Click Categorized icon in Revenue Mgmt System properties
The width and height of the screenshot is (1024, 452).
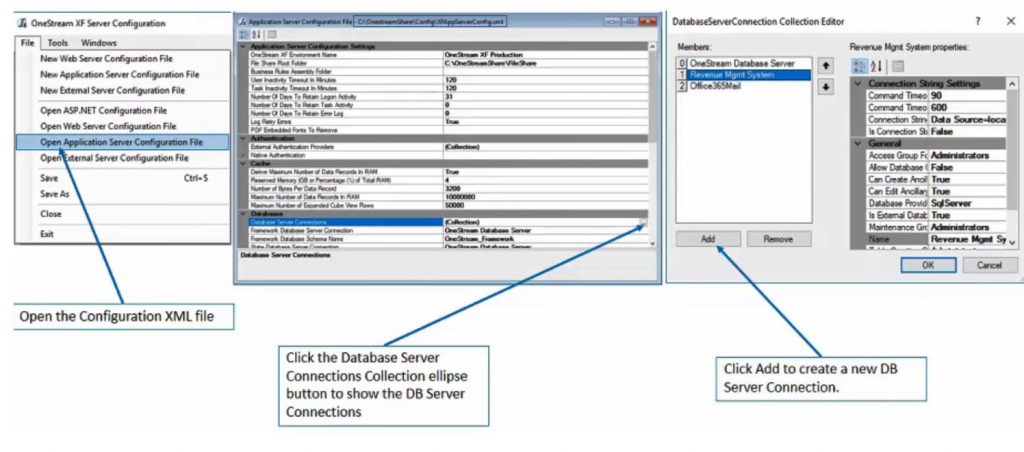tap(859, 66)
